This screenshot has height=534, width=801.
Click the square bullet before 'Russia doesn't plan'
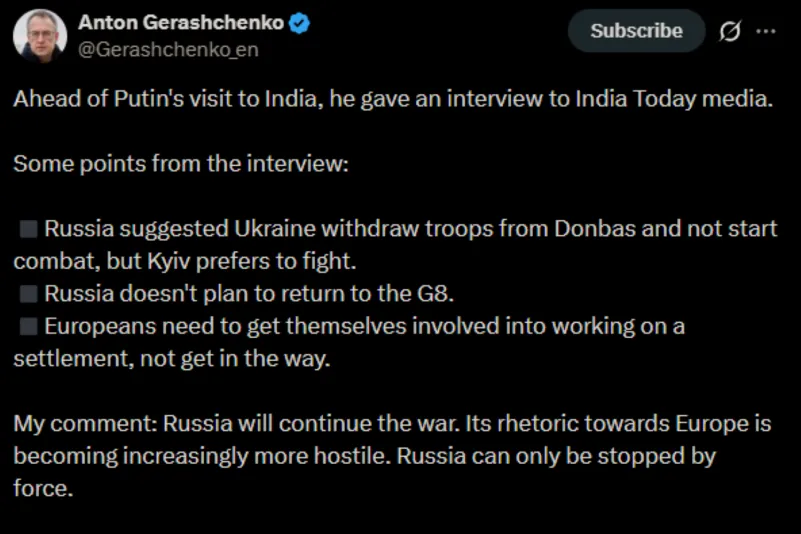(29, 294)
